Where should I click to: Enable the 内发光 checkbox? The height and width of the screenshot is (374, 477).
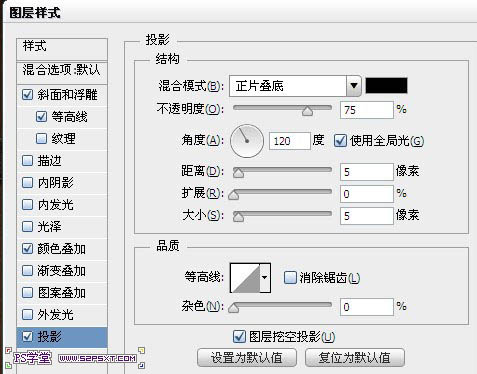(27, 204)
